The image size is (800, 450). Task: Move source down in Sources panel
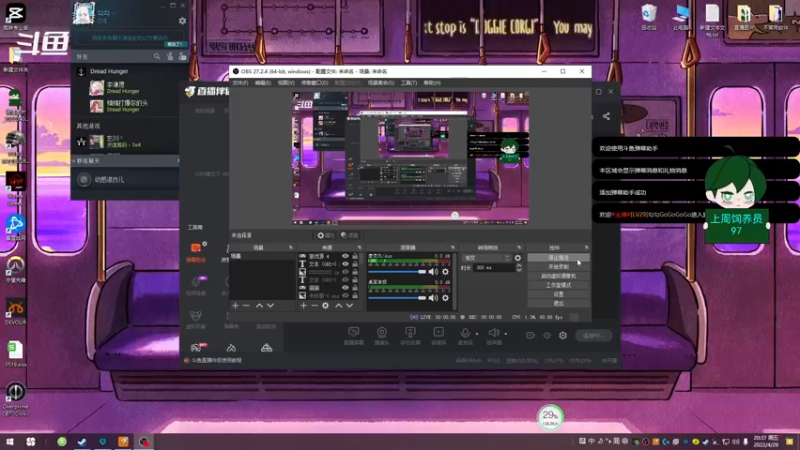tap(349, 306)
